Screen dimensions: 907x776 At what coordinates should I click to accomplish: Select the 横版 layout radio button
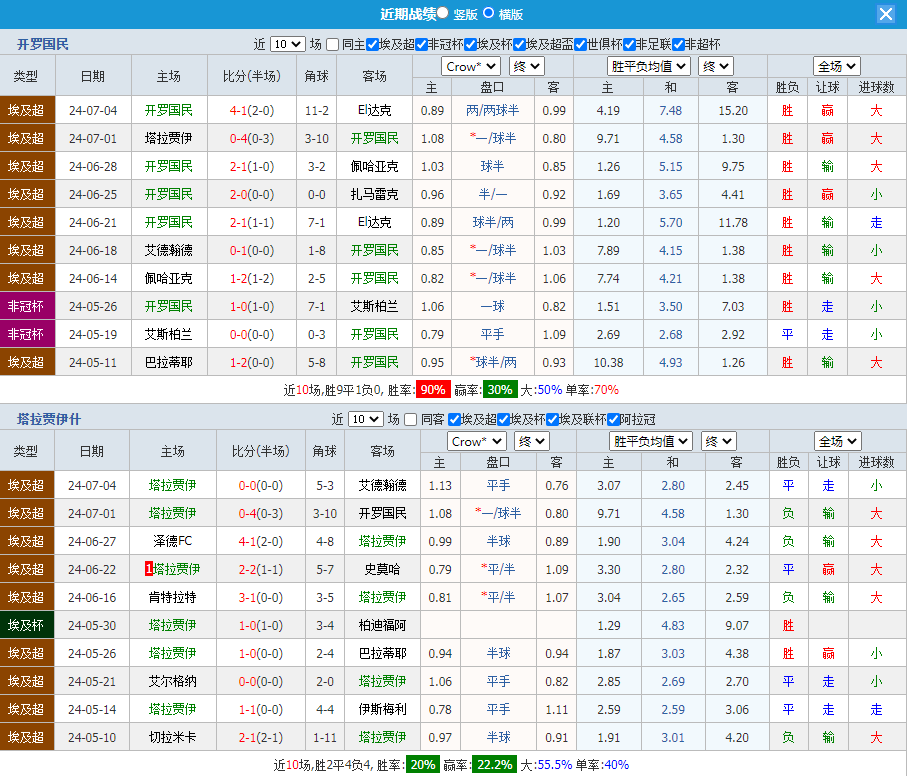pyautogui.click(x=489, y=13)
